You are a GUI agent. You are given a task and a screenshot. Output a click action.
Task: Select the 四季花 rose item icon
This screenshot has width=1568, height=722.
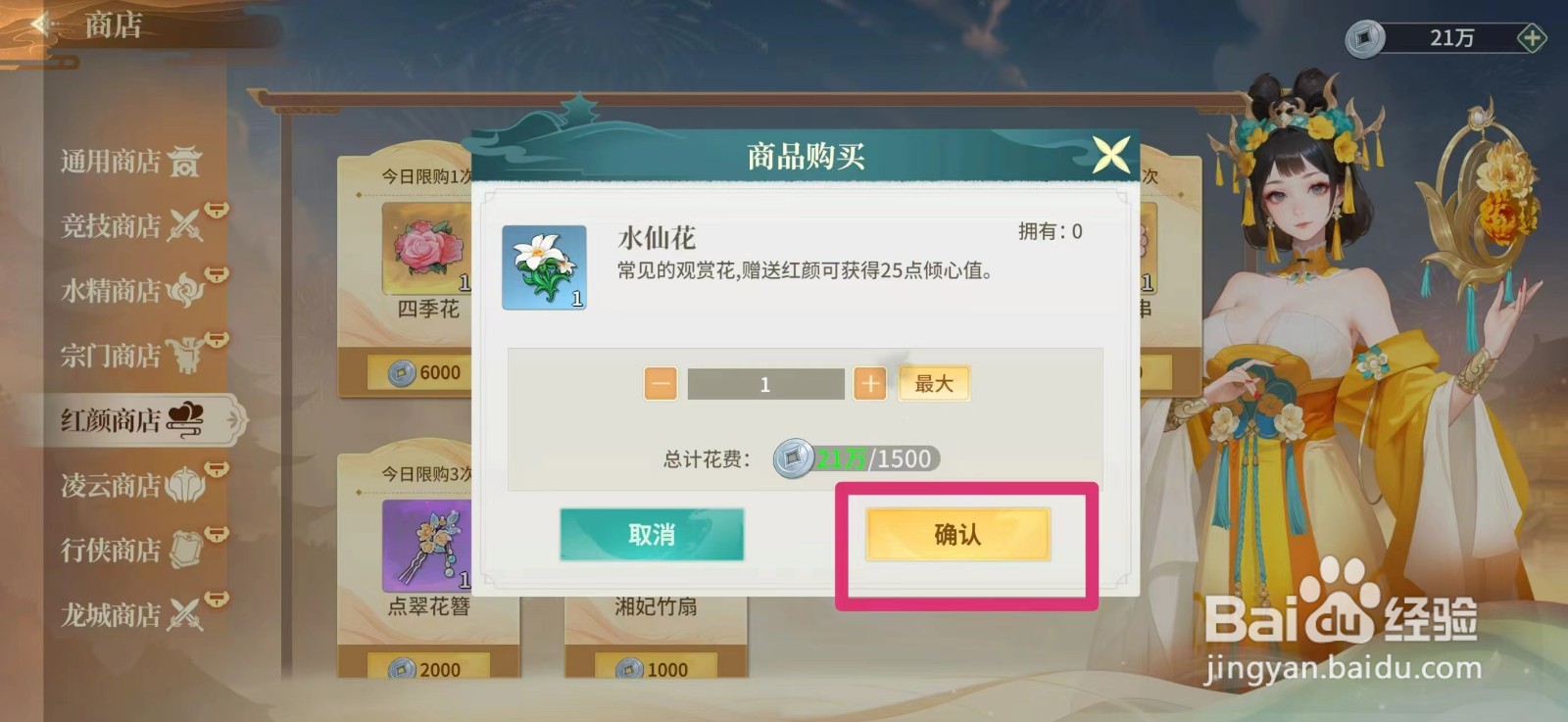click(x=427, y=248)
